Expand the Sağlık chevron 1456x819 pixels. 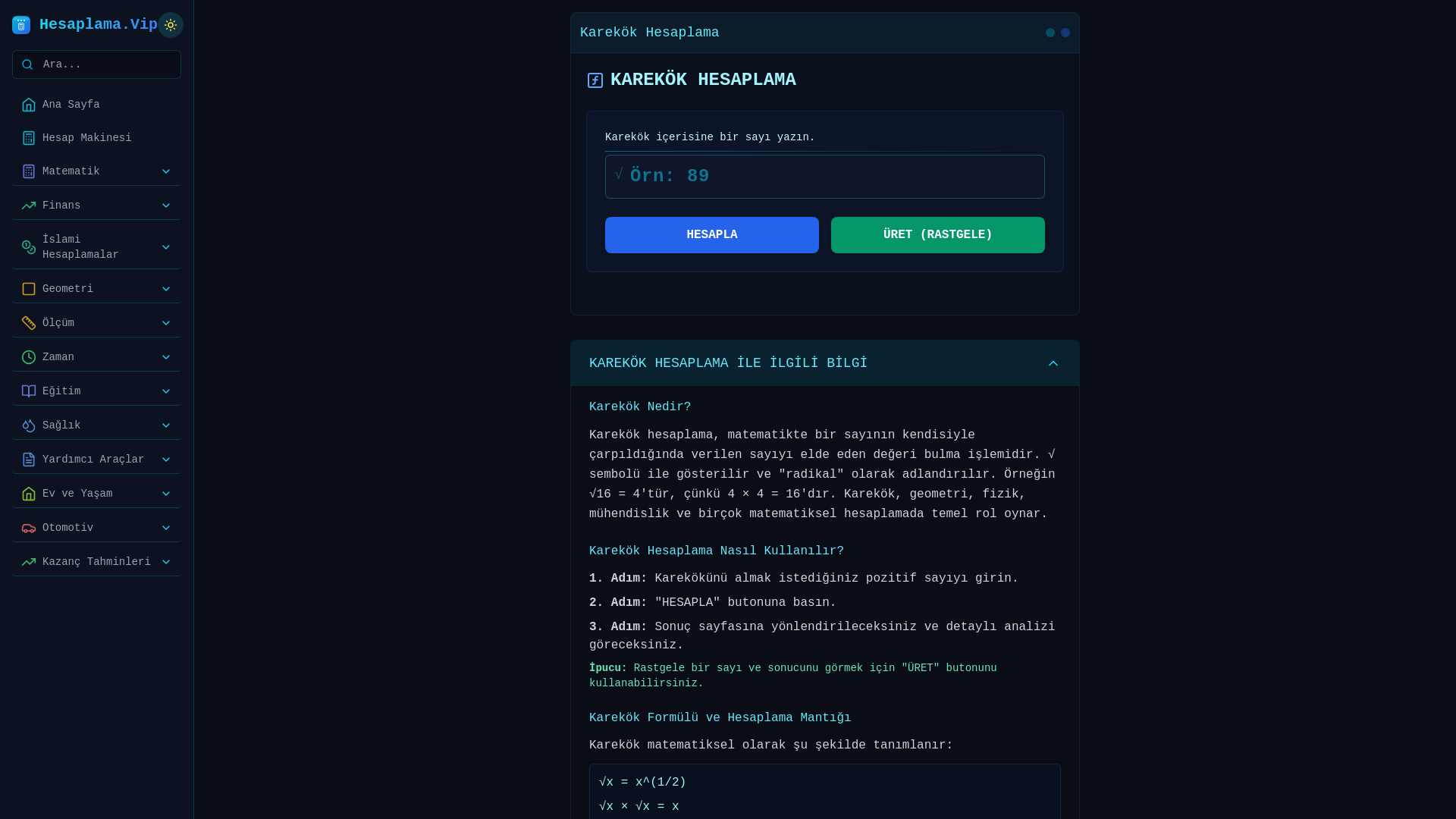166,425
